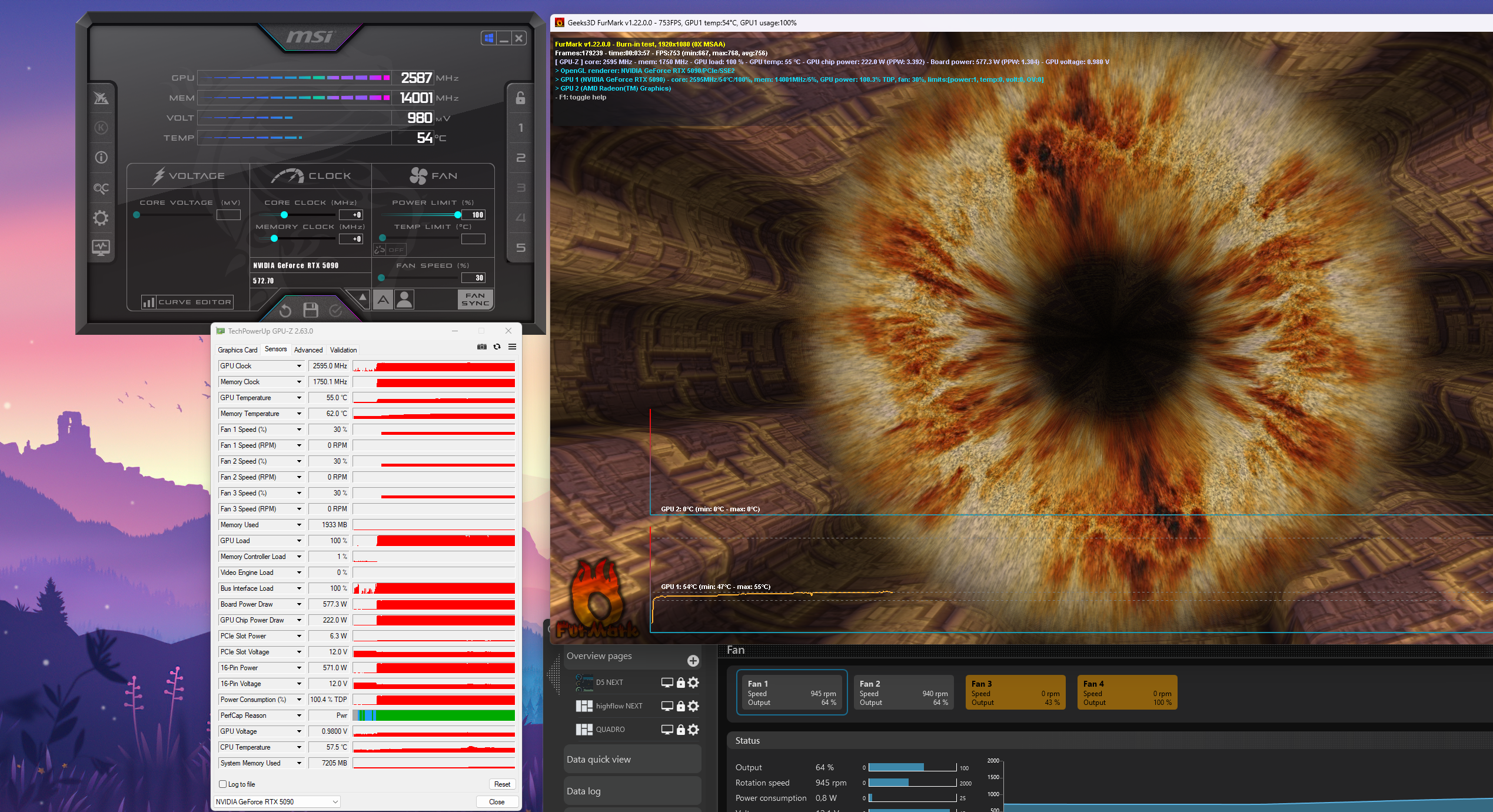
Task: Reset settings with the revert arrow icon
Action: [285, 310]
